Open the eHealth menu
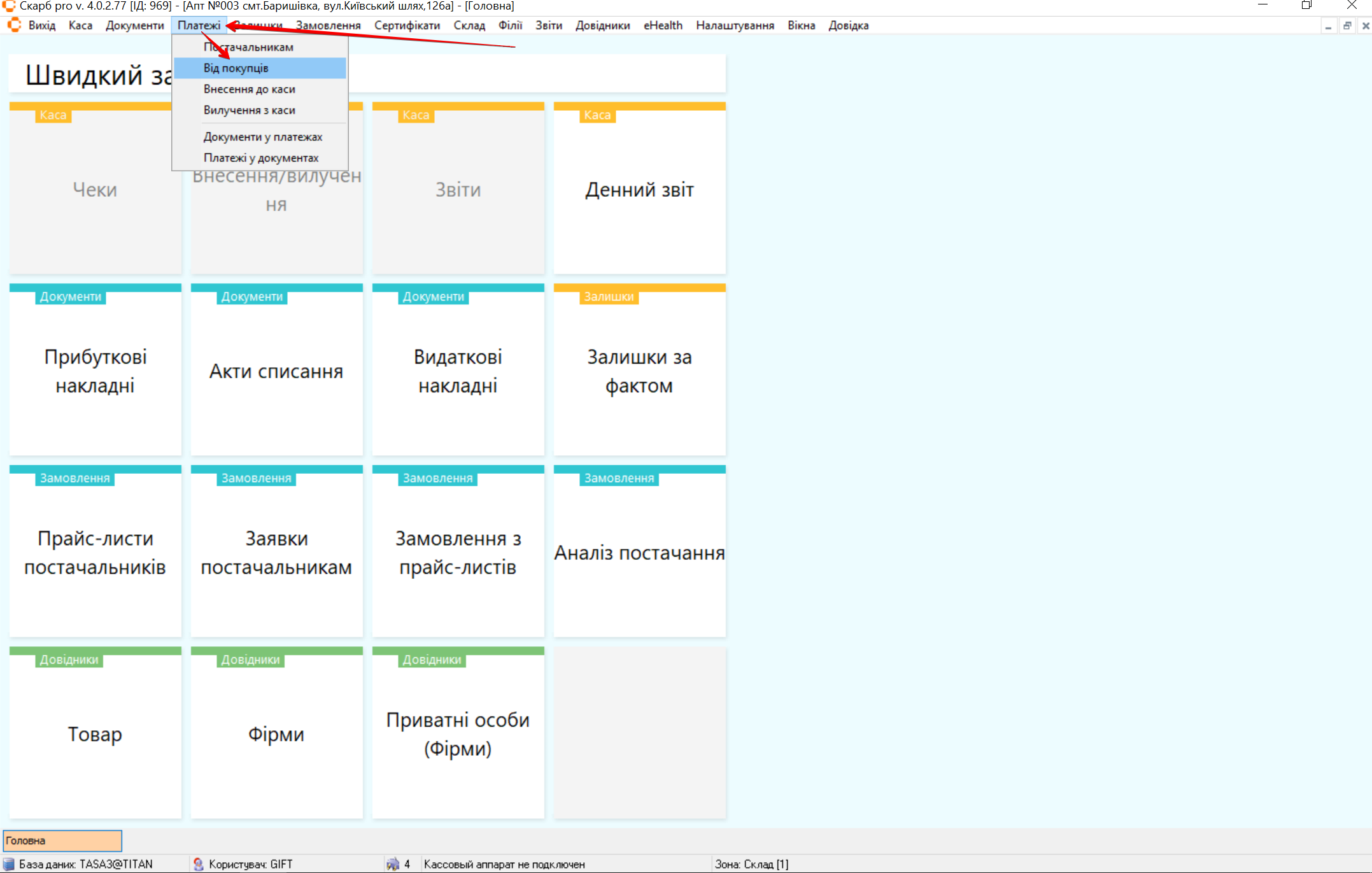 point(663,25)
